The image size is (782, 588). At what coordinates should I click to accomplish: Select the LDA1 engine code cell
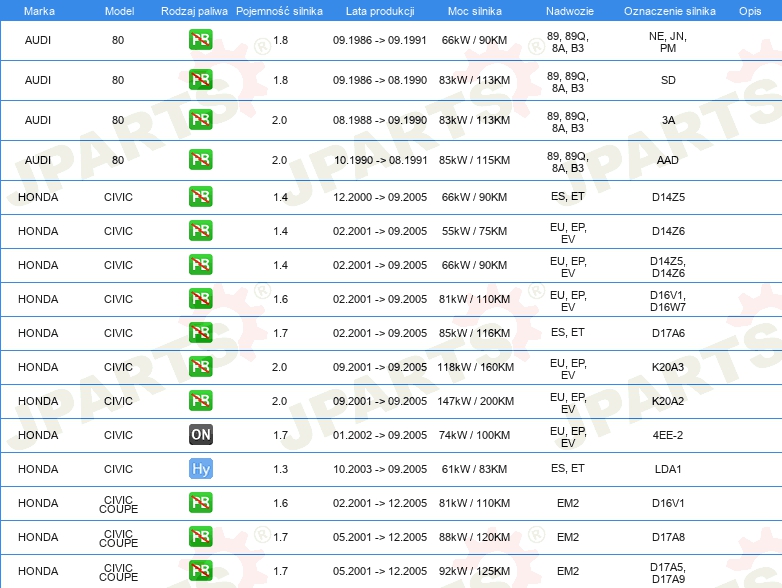(668, 469)
